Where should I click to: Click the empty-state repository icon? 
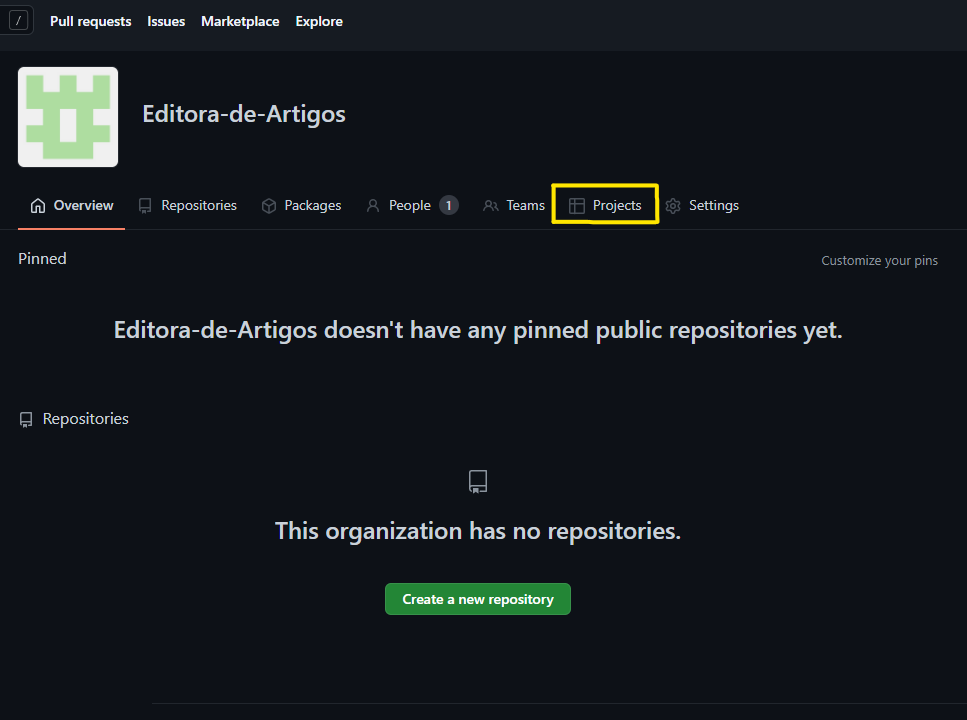(478, 481)
